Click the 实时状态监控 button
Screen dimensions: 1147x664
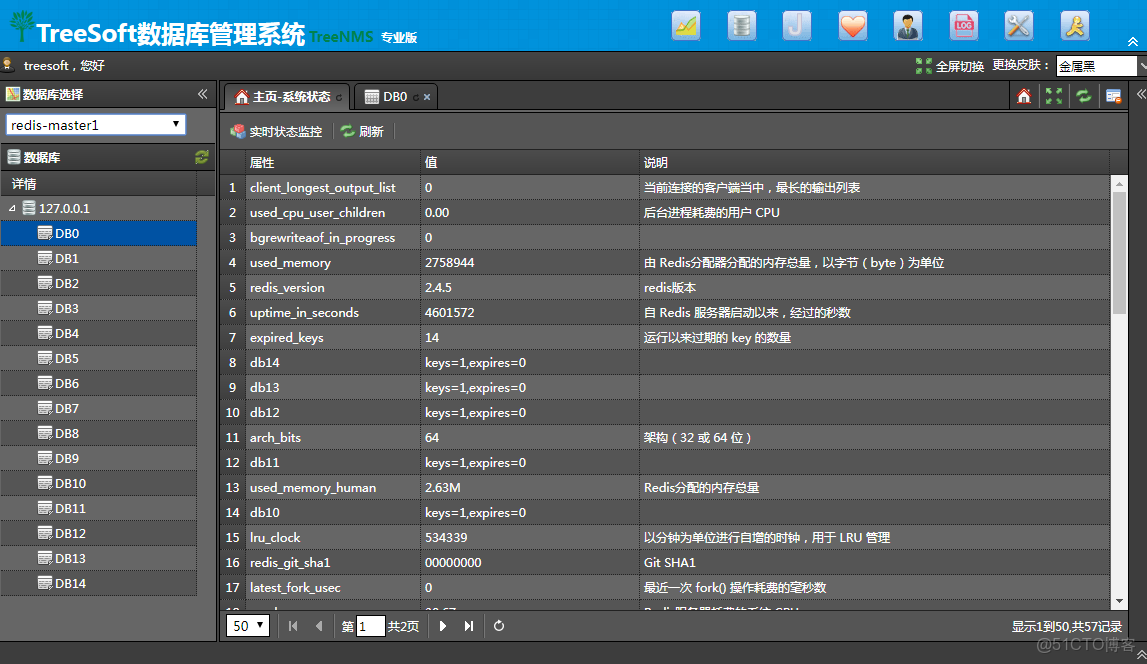[x=277, y=131]
